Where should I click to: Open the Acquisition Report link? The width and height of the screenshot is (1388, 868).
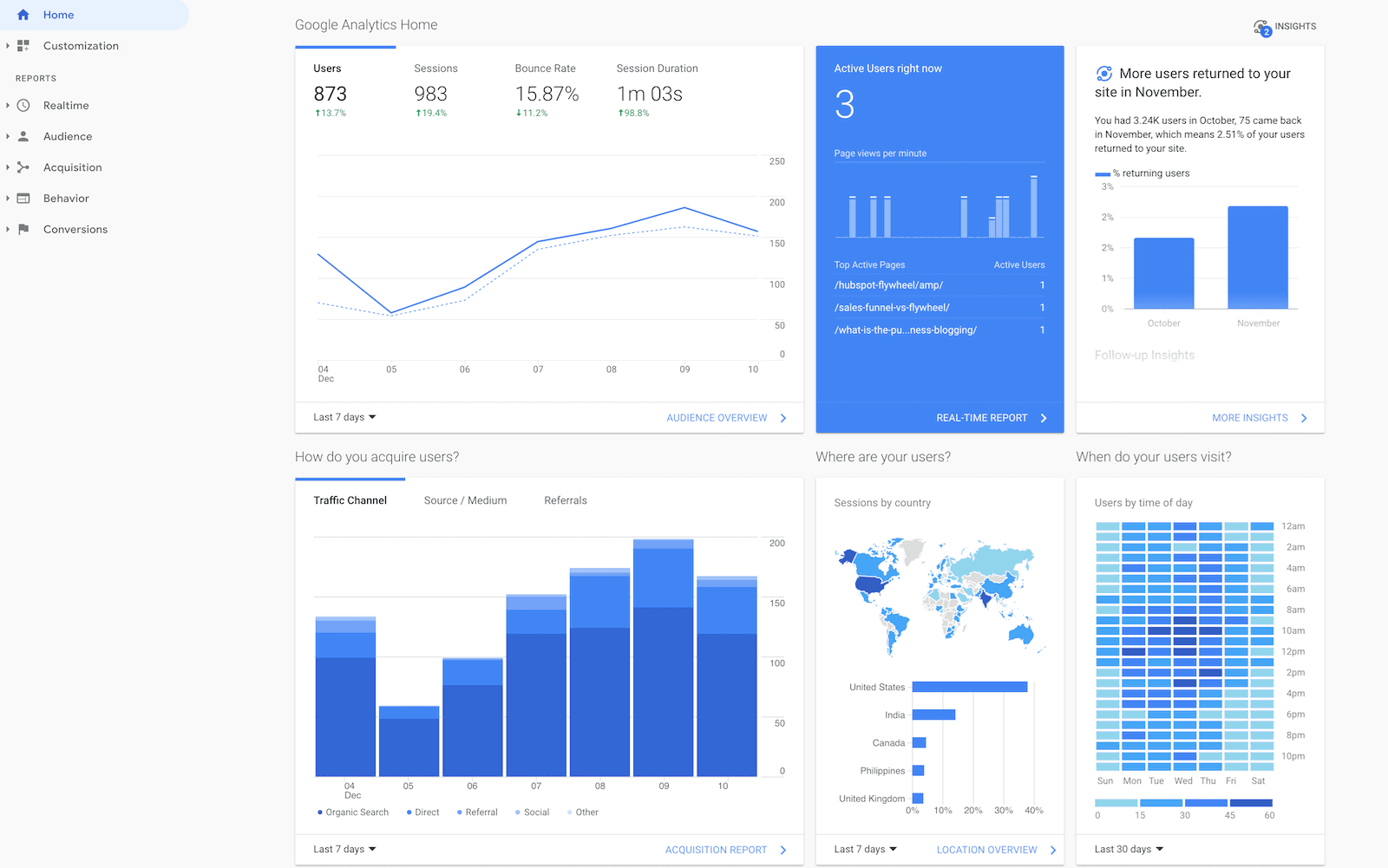(716, 850)
